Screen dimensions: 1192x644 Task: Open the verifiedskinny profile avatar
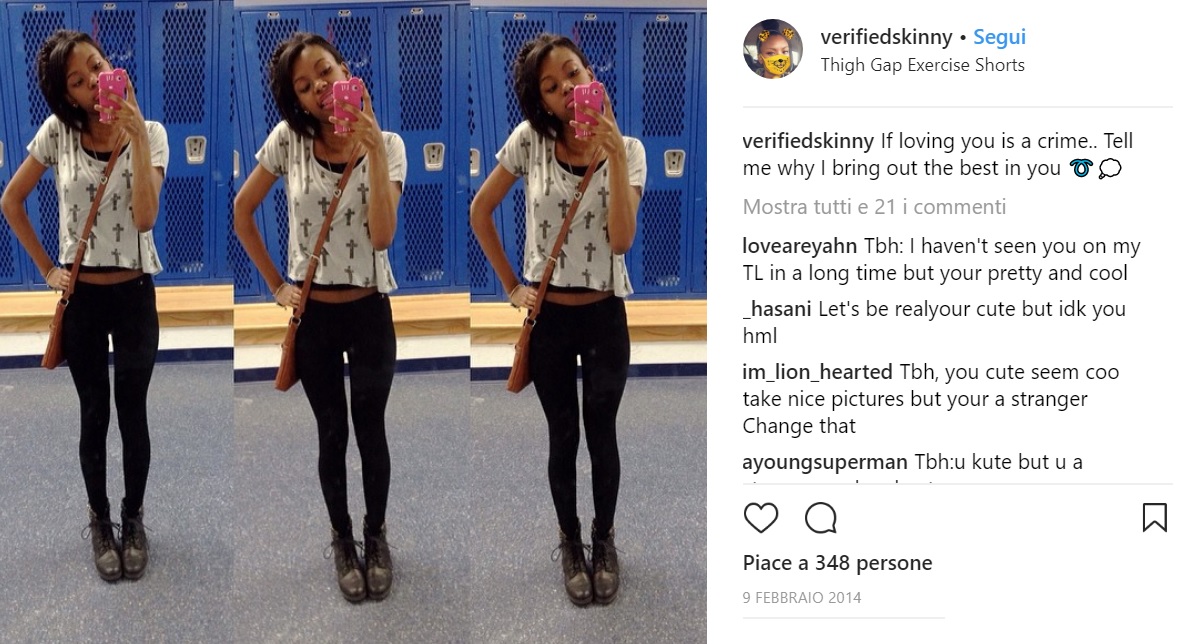[x=772, y=49]
